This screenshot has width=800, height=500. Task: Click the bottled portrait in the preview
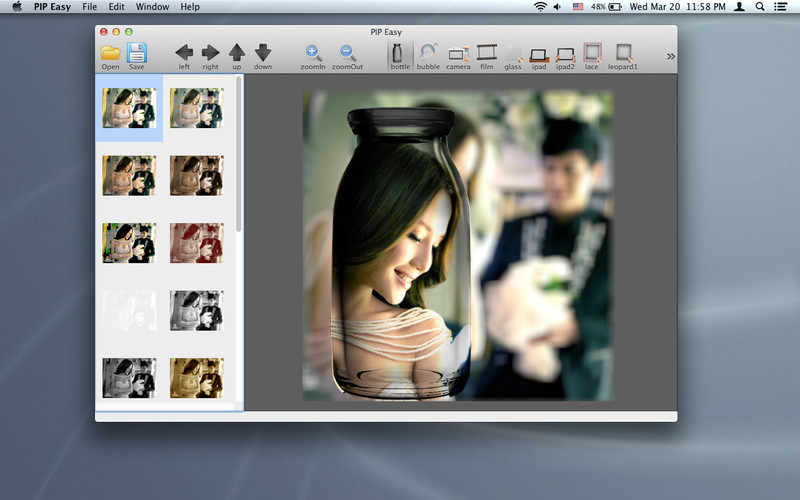click(x=401, y=254)
